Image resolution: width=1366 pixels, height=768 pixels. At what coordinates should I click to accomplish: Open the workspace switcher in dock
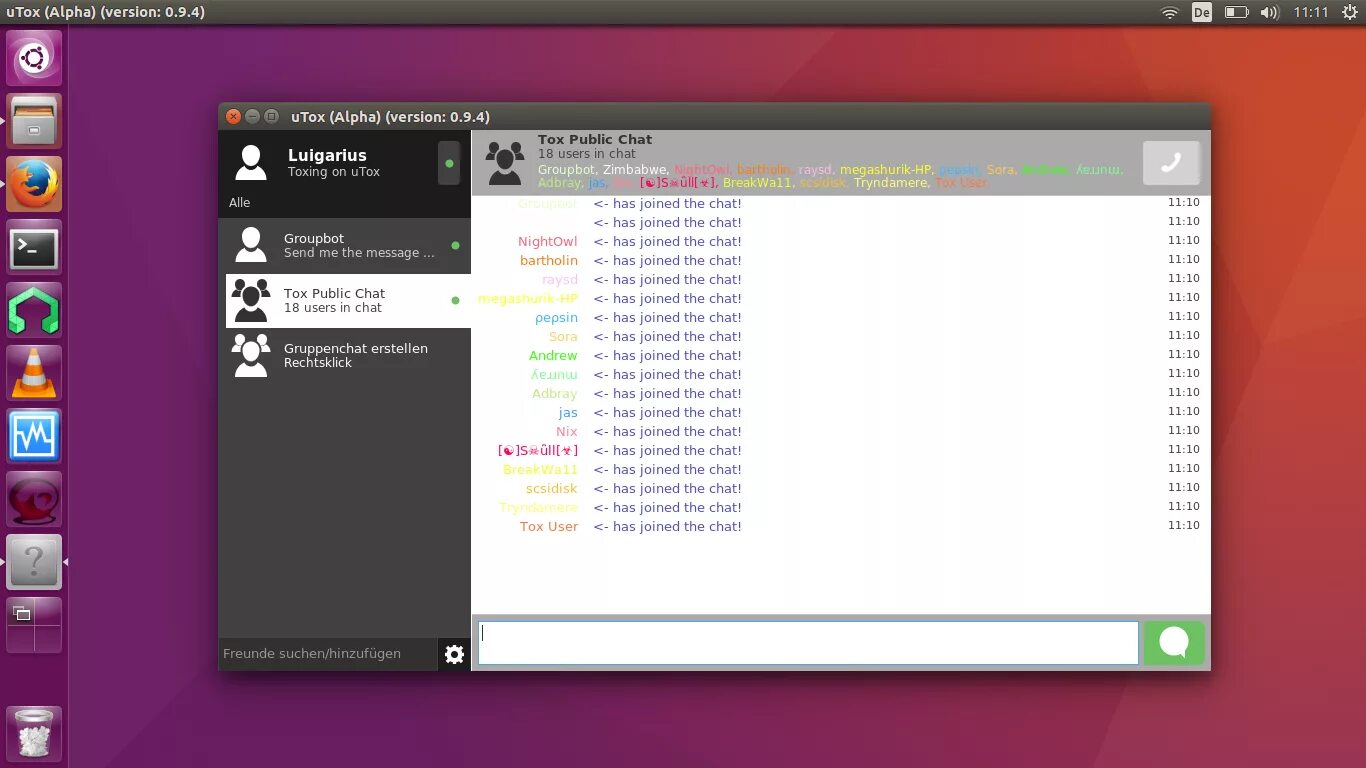click(x=34, y=625)
